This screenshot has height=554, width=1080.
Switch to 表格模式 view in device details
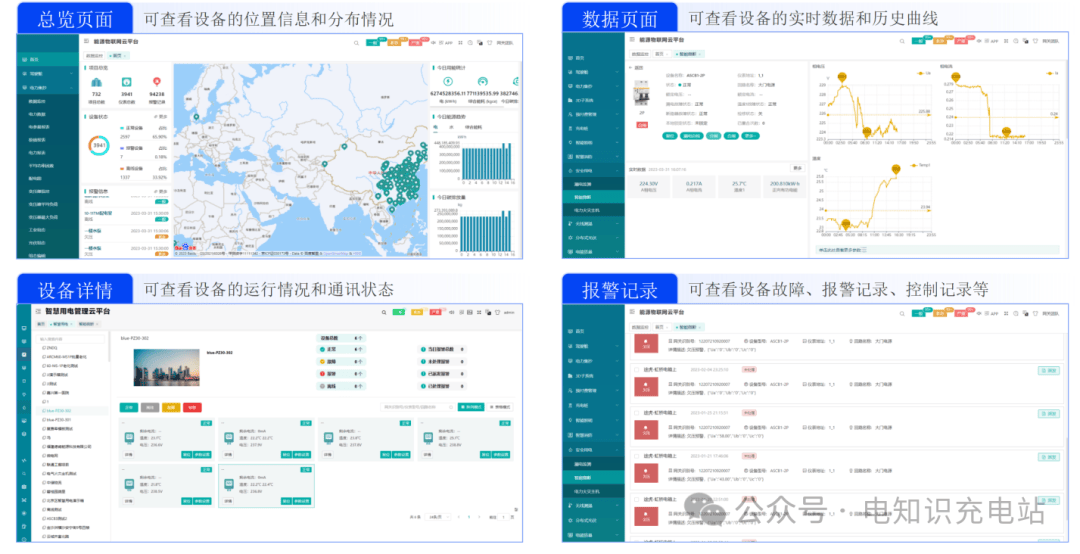[501, 407]
